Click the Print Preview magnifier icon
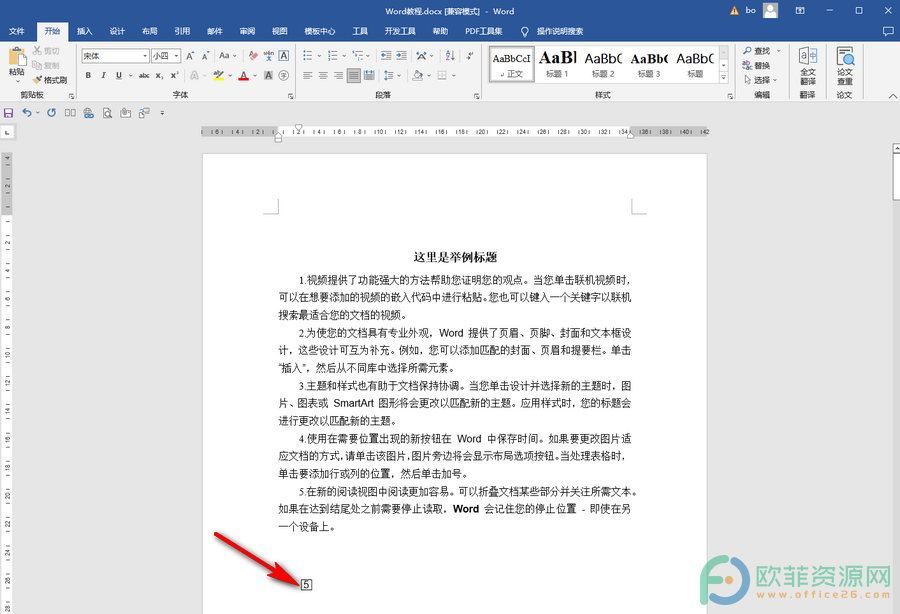 click(107, 113)
